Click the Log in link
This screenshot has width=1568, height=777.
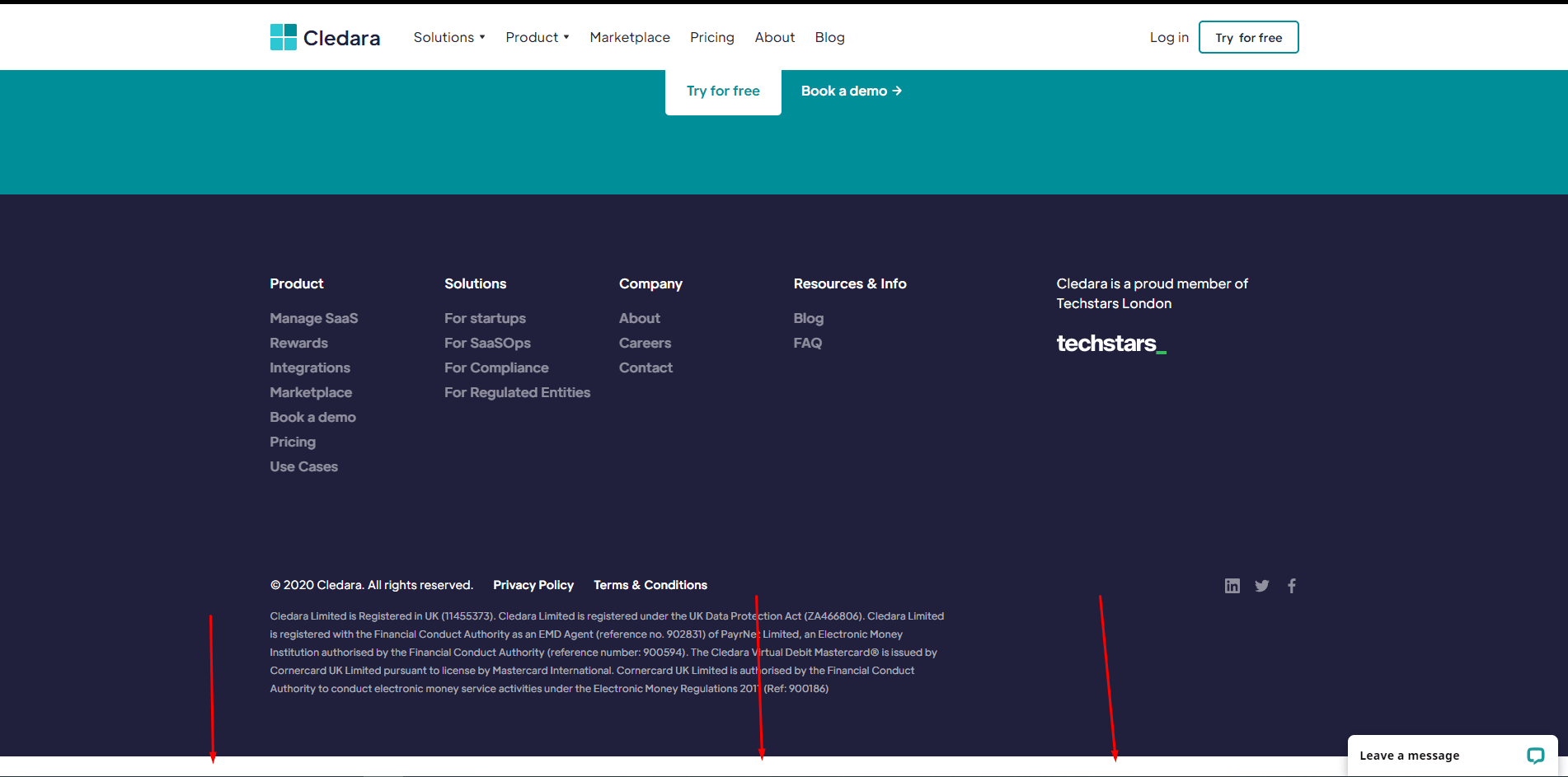tap(1169, 37)
